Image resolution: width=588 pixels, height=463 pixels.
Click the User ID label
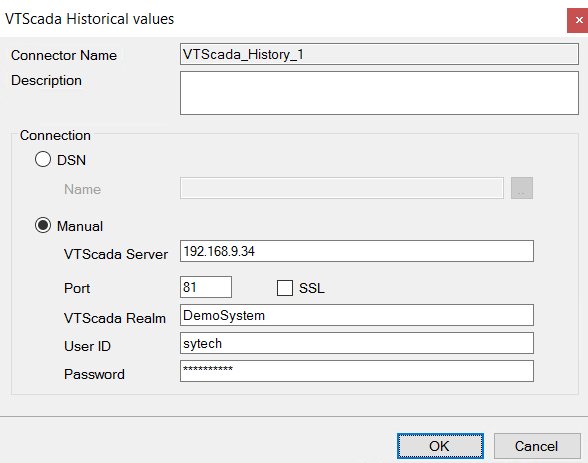click(x=87, y=346)
